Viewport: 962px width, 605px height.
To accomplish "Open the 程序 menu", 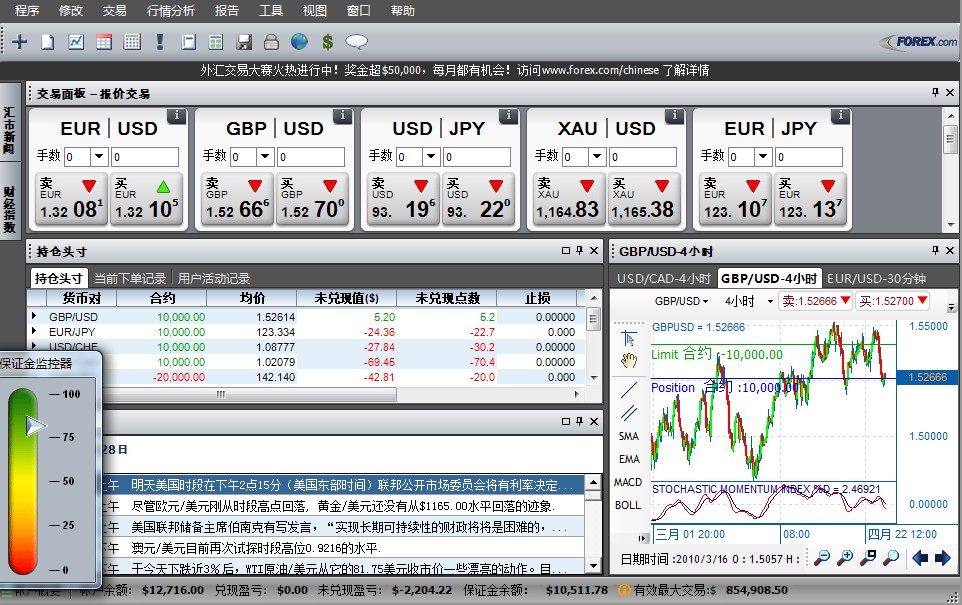I will tap(27, 10).
